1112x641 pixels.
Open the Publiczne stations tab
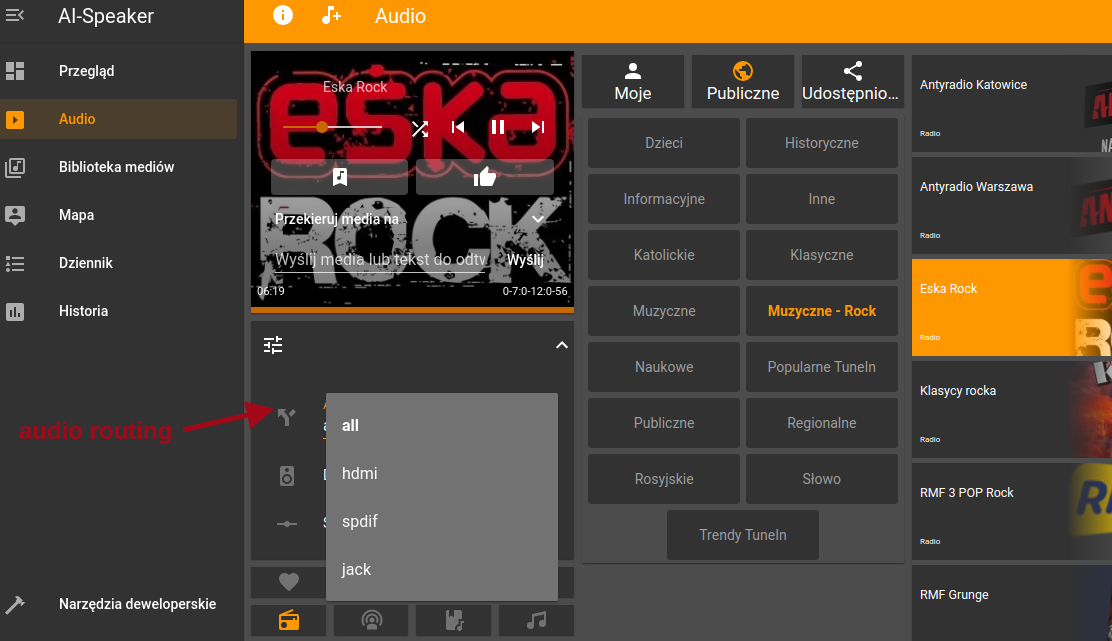pyautogui.click(x=743, y=82)
